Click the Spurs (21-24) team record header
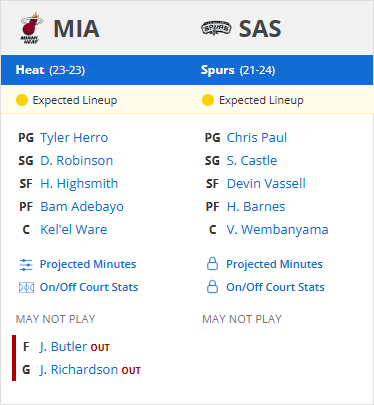The height and width of the screenshot is (405, 374). click(238, 70)
